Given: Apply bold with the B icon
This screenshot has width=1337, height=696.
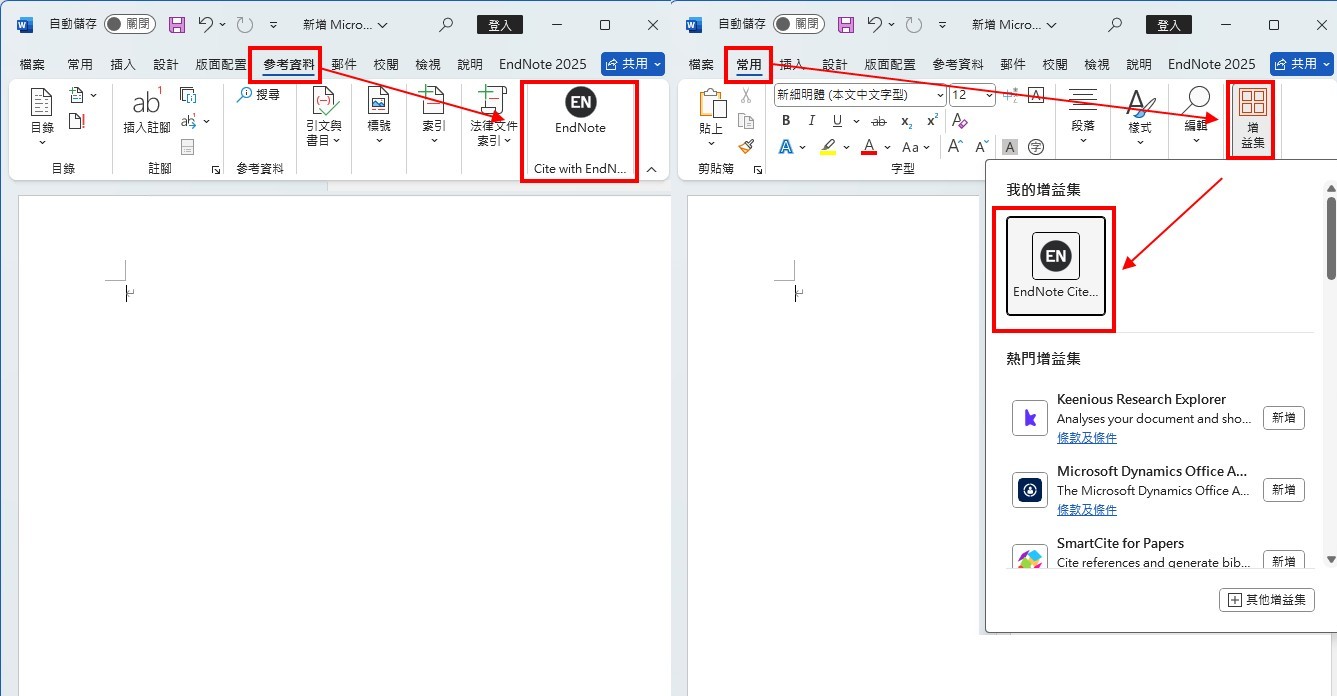Looking at the screenshot, I should click(x=786, y=121).
